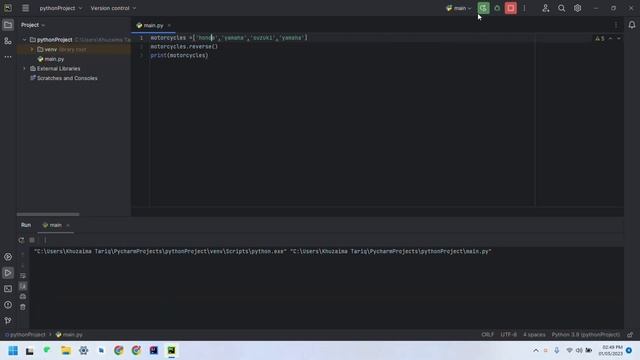The width and height of the screenshot is (640, 360).
Task: Open the Git version control tool window icon
Action: 8,320
